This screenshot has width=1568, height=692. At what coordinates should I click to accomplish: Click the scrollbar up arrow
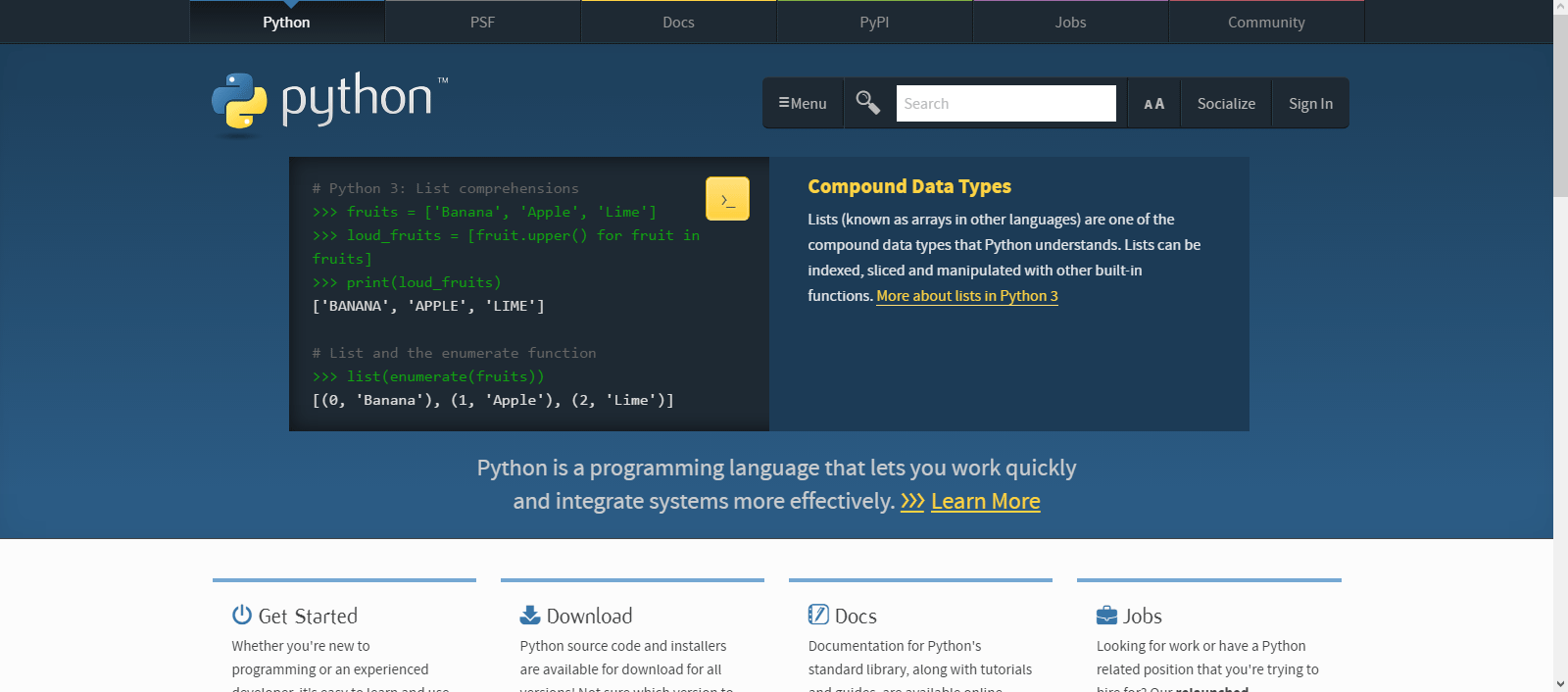click(x=1560, y=6)
